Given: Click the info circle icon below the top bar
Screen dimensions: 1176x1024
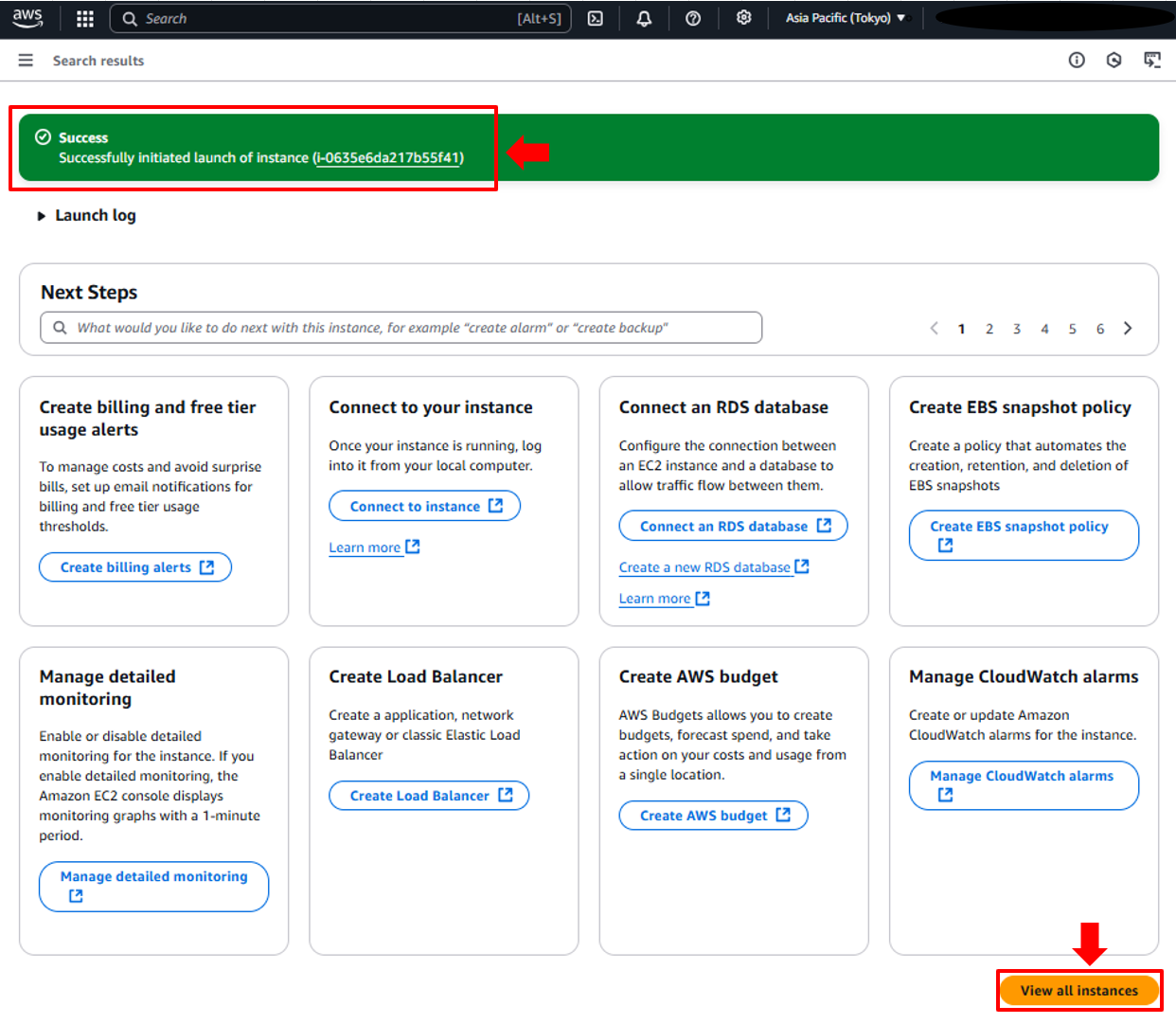Looking at the screenshot, I should pyautogui.click(x=1077, y=61).
